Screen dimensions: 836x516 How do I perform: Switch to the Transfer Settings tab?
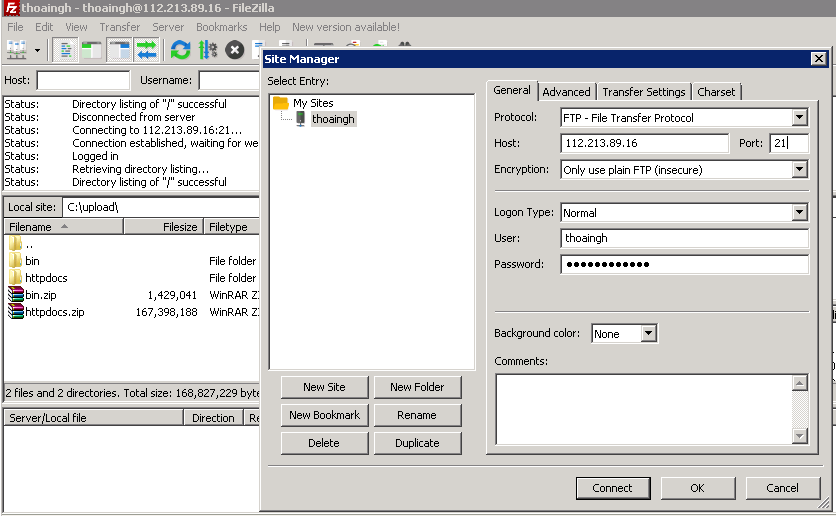click(x=644, y=92)
